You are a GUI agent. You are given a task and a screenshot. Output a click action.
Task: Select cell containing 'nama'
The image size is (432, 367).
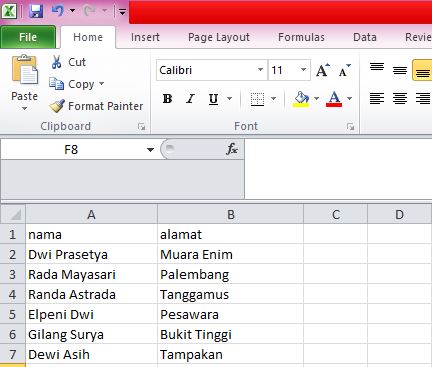point(91,234)
